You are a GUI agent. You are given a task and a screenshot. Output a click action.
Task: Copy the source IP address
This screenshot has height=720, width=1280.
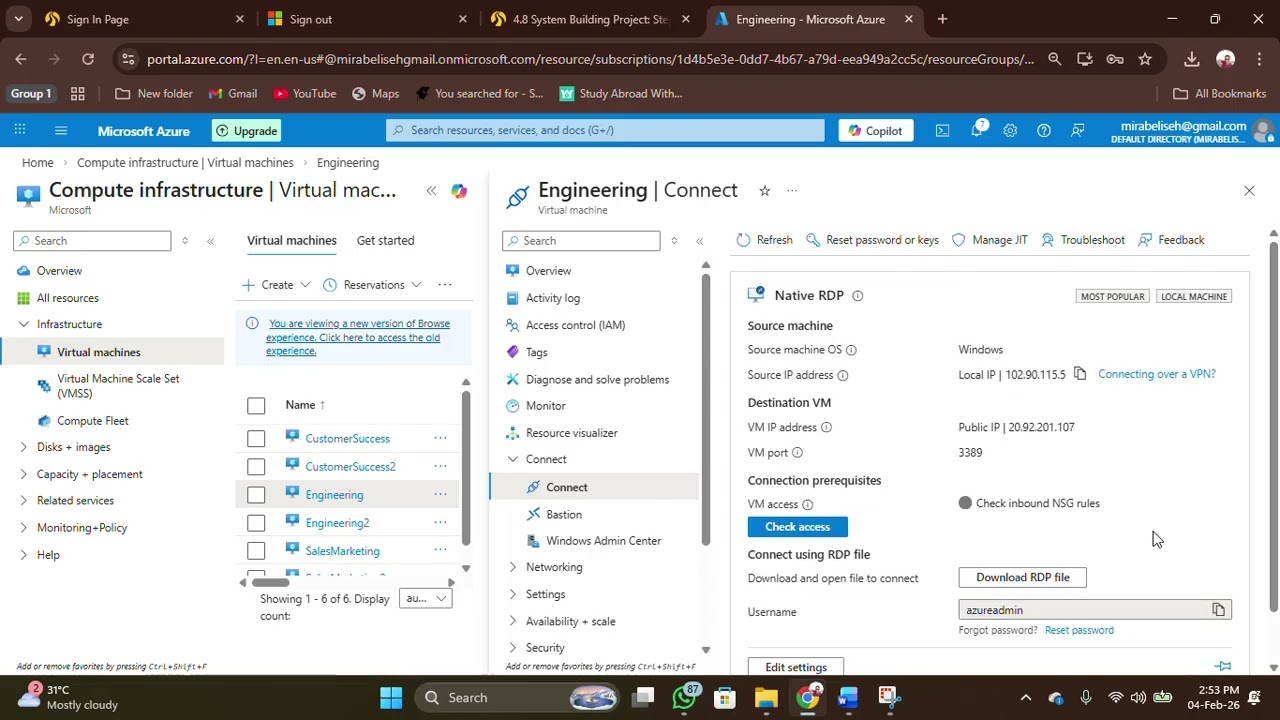pyautogui.click(x=1080, y=374)
